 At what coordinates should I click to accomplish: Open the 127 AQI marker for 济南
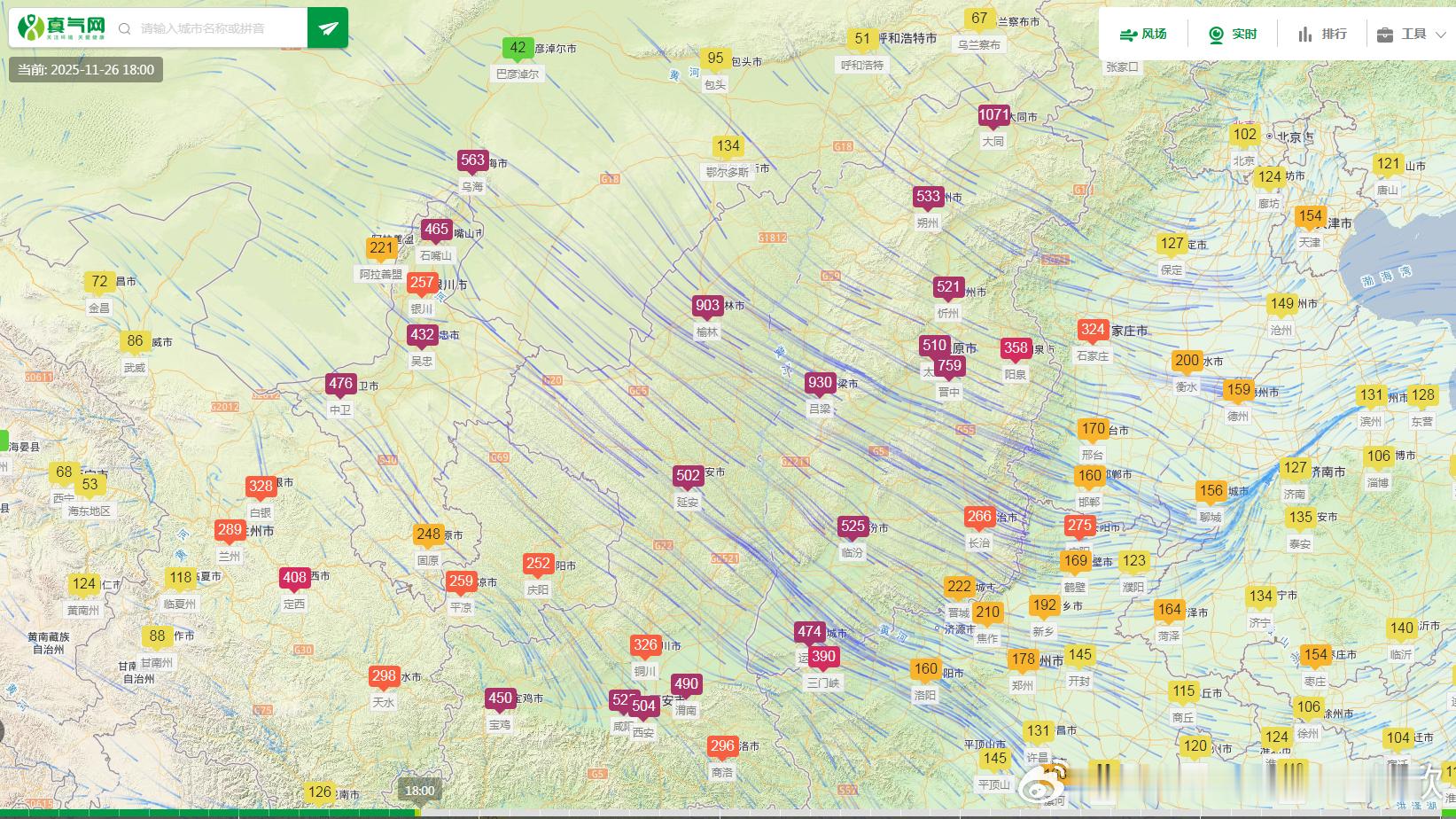1295,469
